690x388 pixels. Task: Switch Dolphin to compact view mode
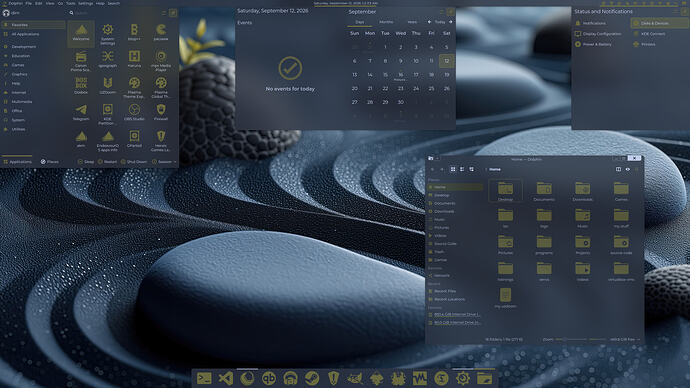[x=462, y=169]
